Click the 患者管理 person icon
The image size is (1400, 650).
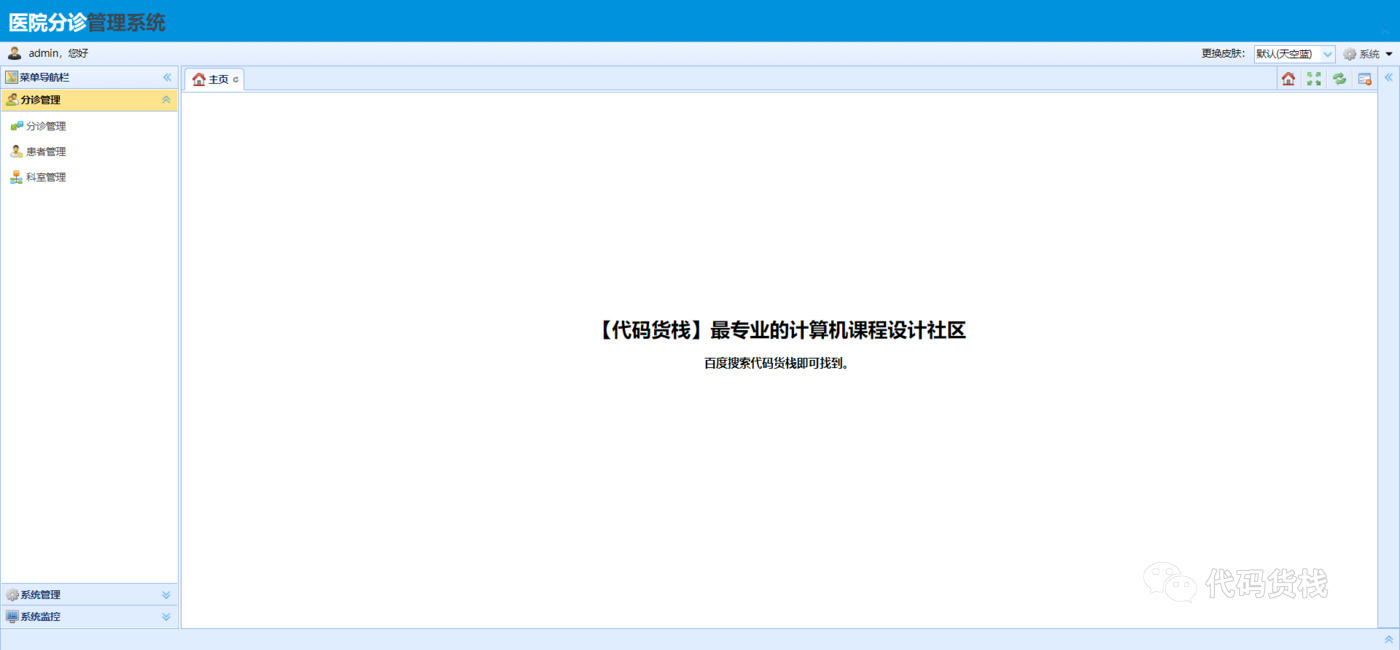point(17,151)
